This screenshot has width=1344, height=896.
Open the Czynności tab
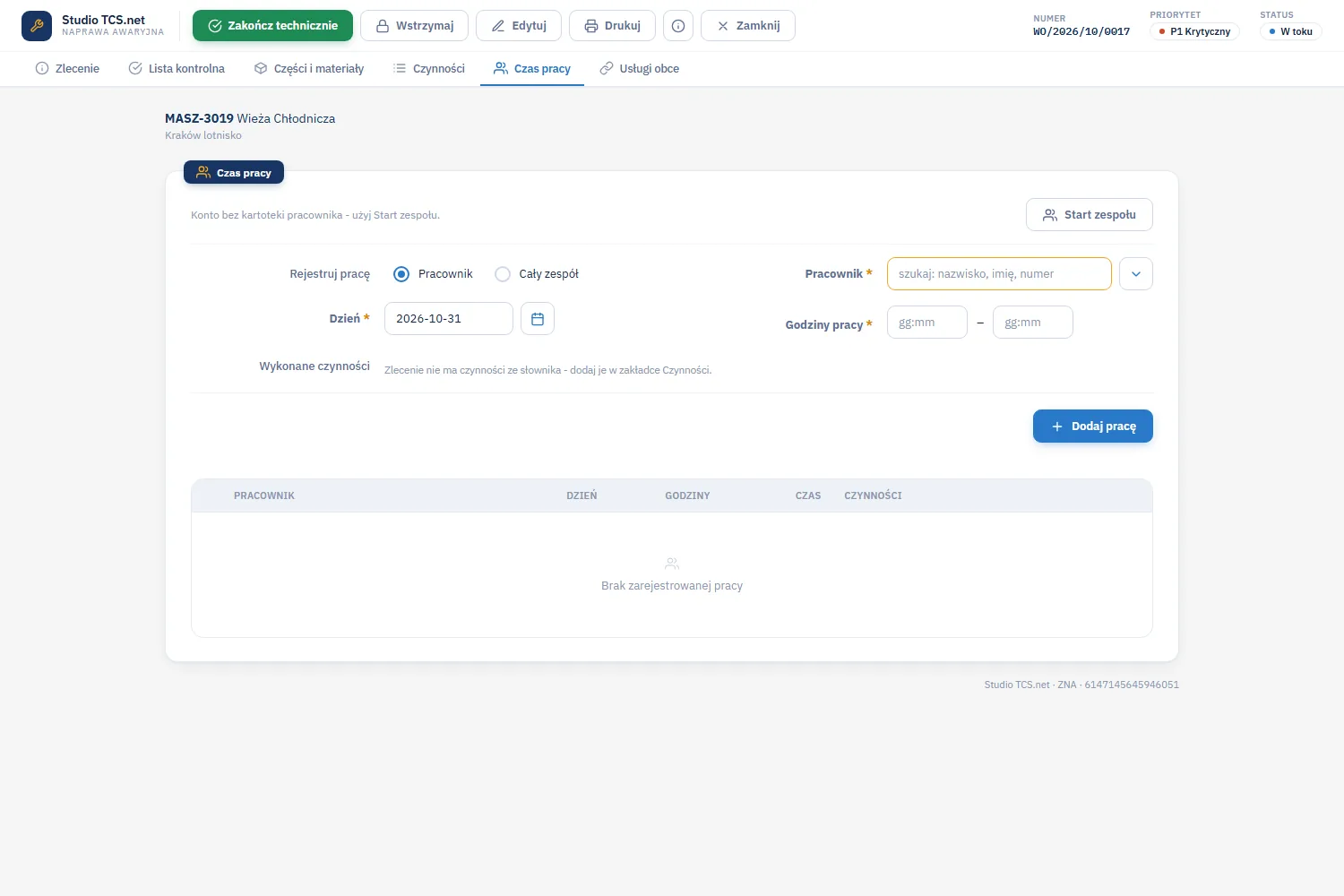pyautogui.click(x=429, y=69)
